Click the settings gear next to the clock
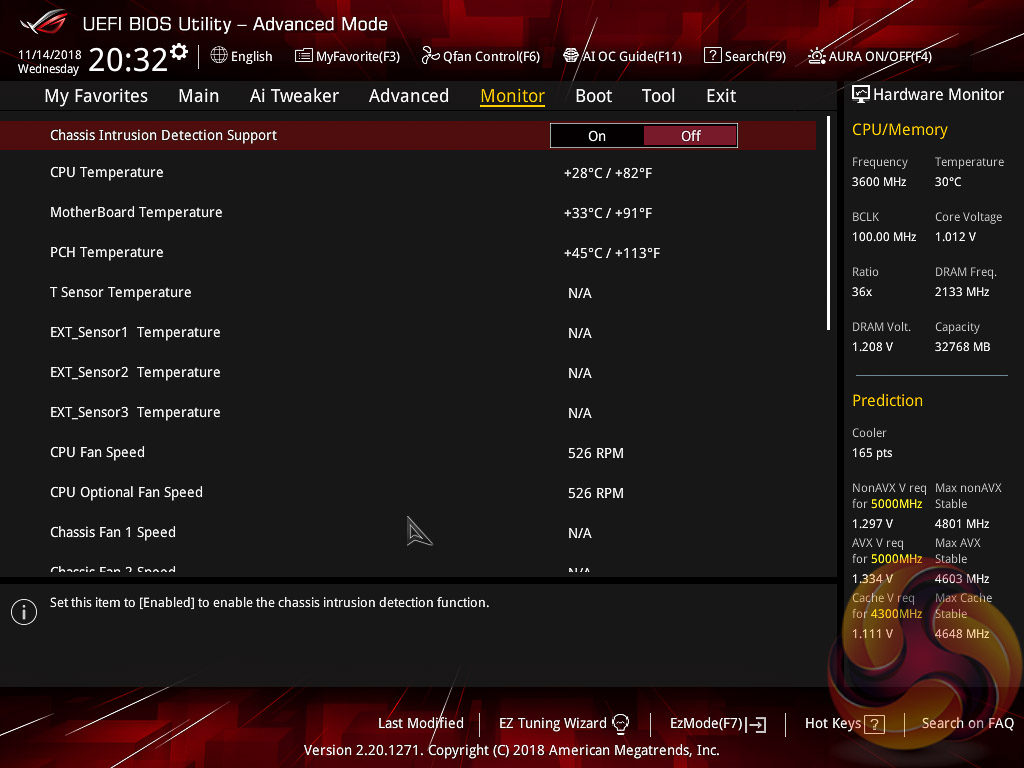Viewport: 1024px width, 768px height. pyautogui.click(x=179, y=52)
